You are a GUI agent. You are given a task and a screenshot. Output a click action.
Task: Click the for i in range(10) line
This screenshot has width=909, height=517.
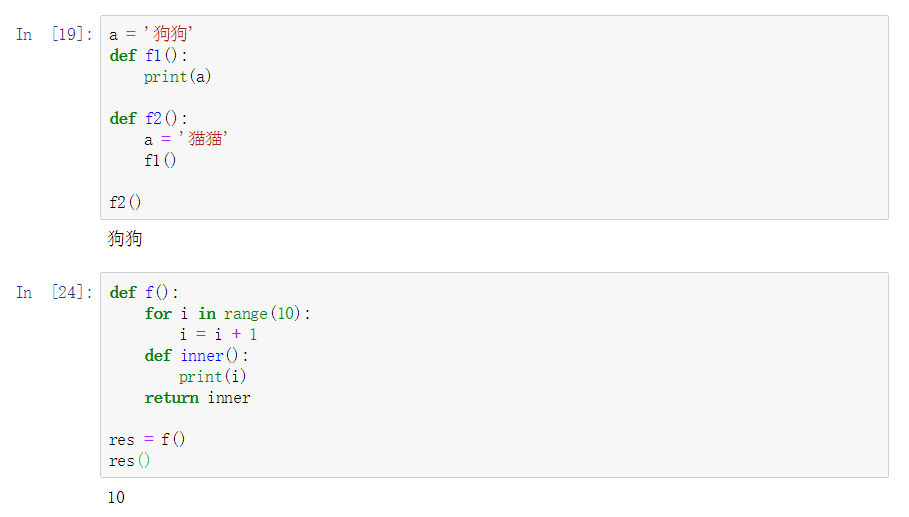pos(227,314)
